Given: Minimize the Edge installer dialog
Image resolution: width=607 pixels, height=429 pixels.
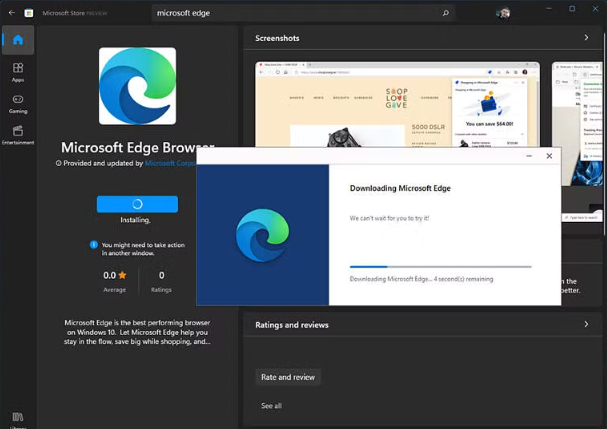Looking at the screenshot, I should [x=529, y=156].
